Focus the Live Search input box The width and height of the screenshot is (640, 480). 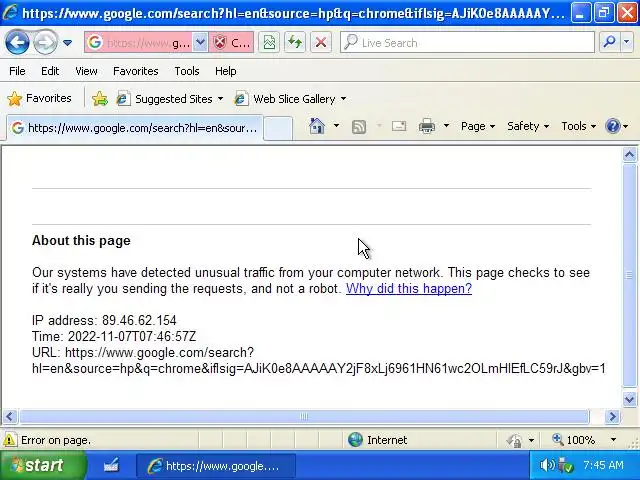[467, 42]
